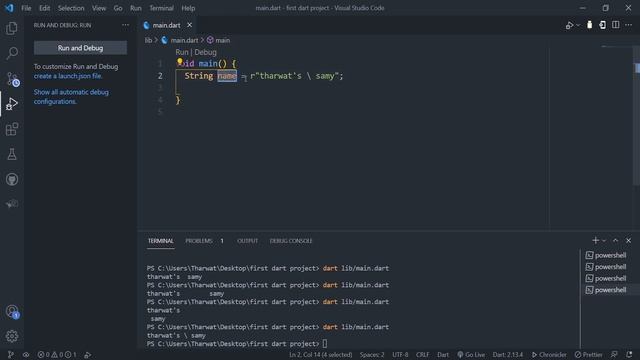Switch to the TERMINAL panel tab

[x=160, y=241]
